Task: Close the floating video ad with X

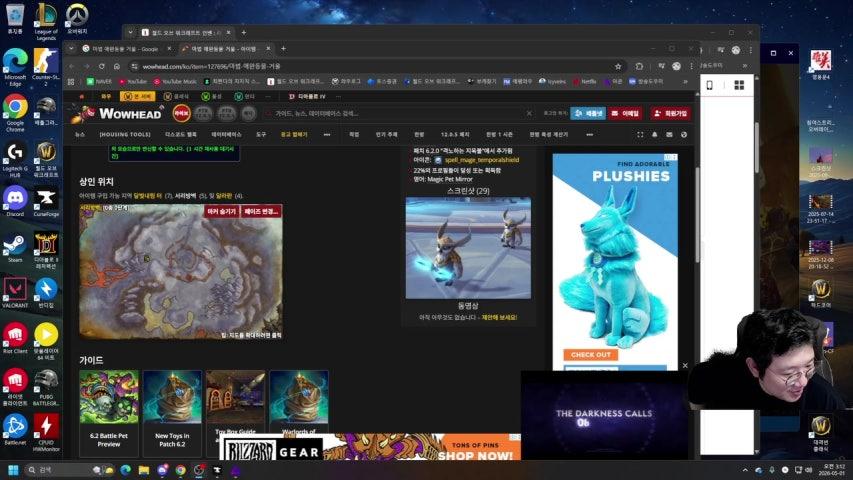Action: click(685, 366)
